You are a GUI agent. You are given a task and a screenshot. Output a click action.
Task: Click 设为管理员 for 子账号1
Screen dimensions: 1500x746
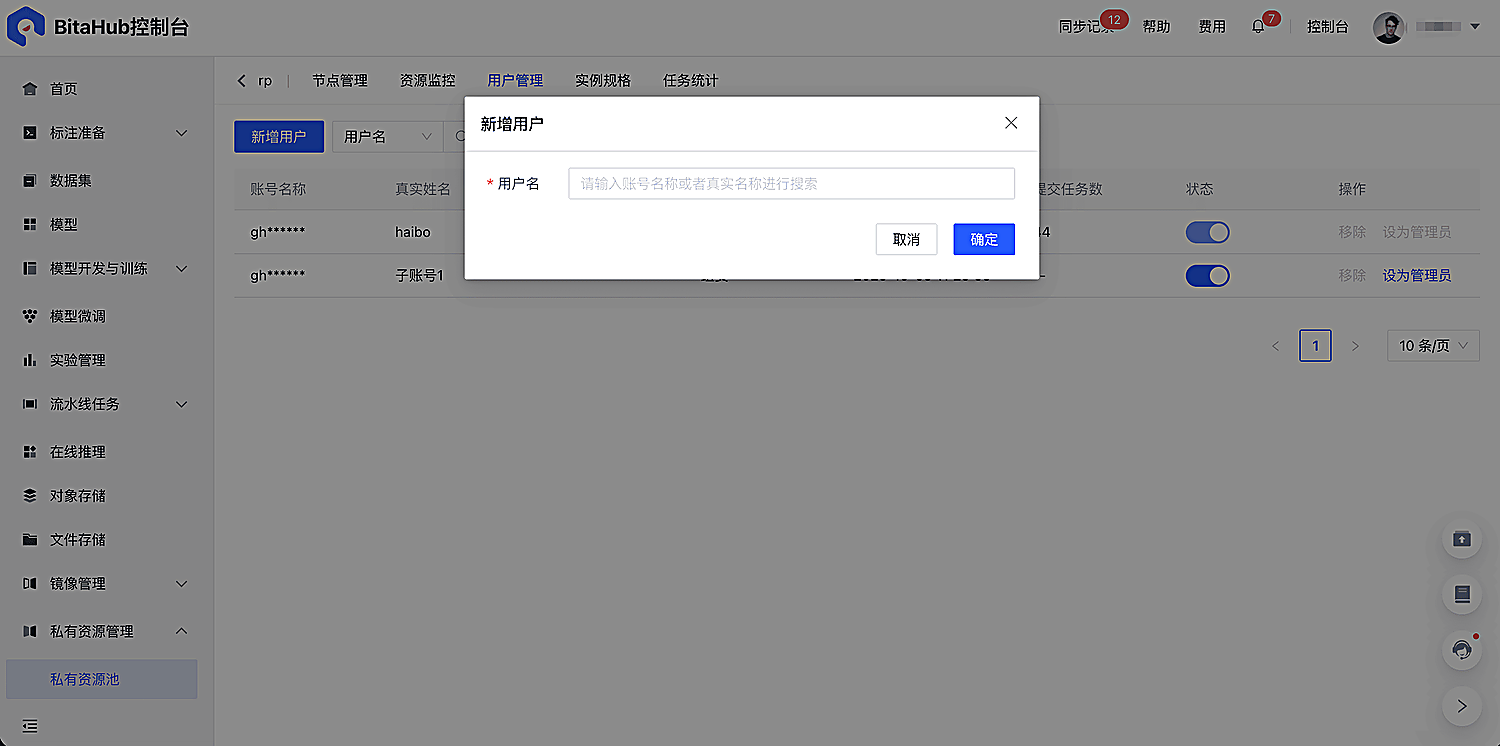coord(1416,276)
